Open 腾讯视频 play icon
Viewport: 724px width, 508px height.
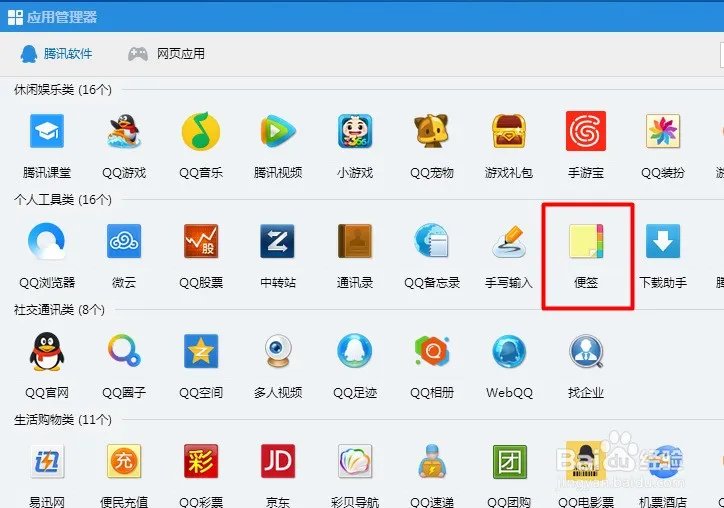(278, 131)
